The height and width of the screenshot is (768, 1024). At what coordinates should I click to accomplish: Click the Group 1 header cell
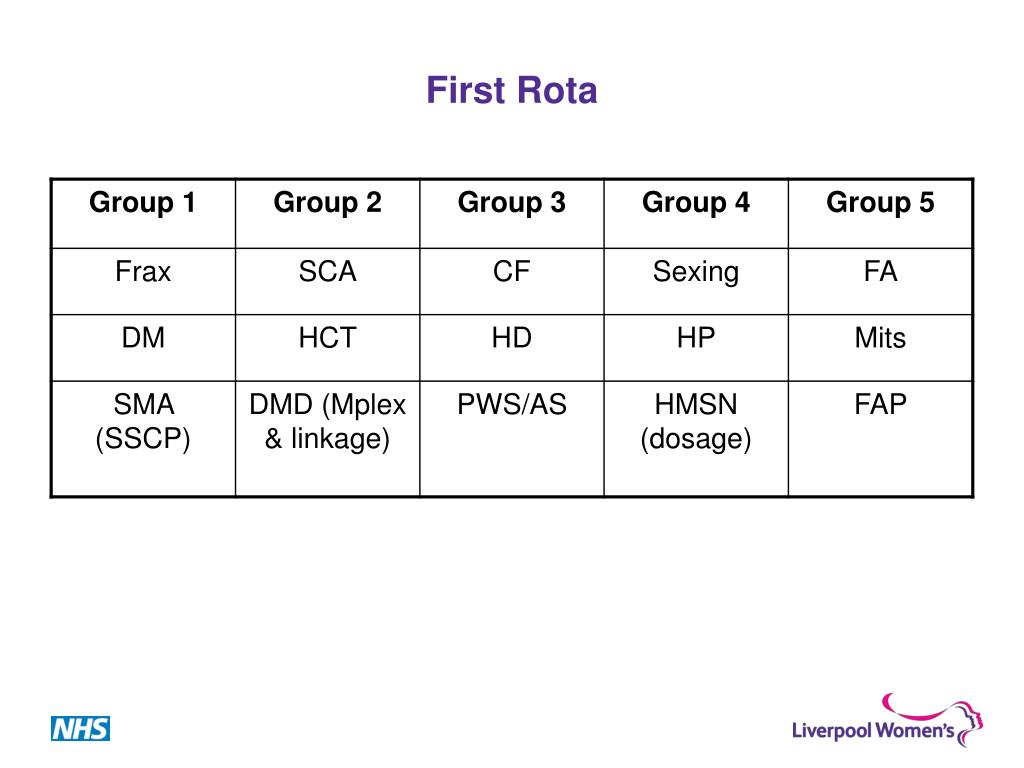tap(143, 214)
